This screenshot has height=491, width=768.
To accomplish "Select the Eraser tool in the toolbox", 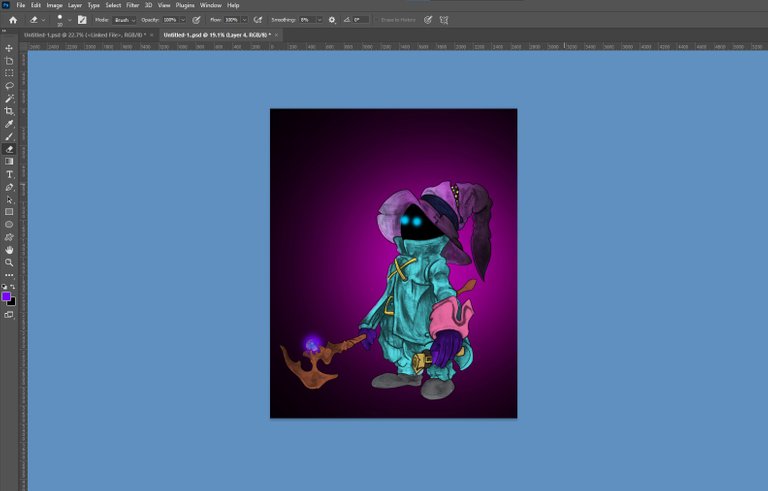I will click(9, 149).
